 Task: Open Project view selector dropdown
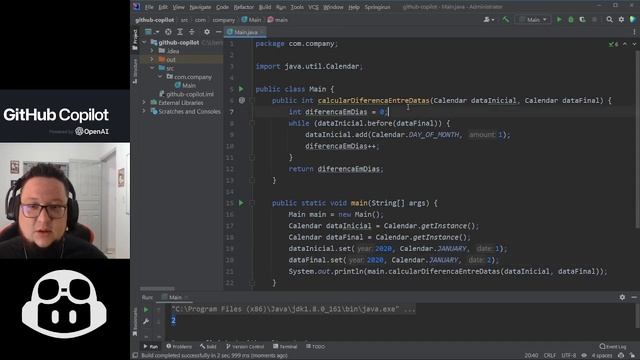[151, 31]
